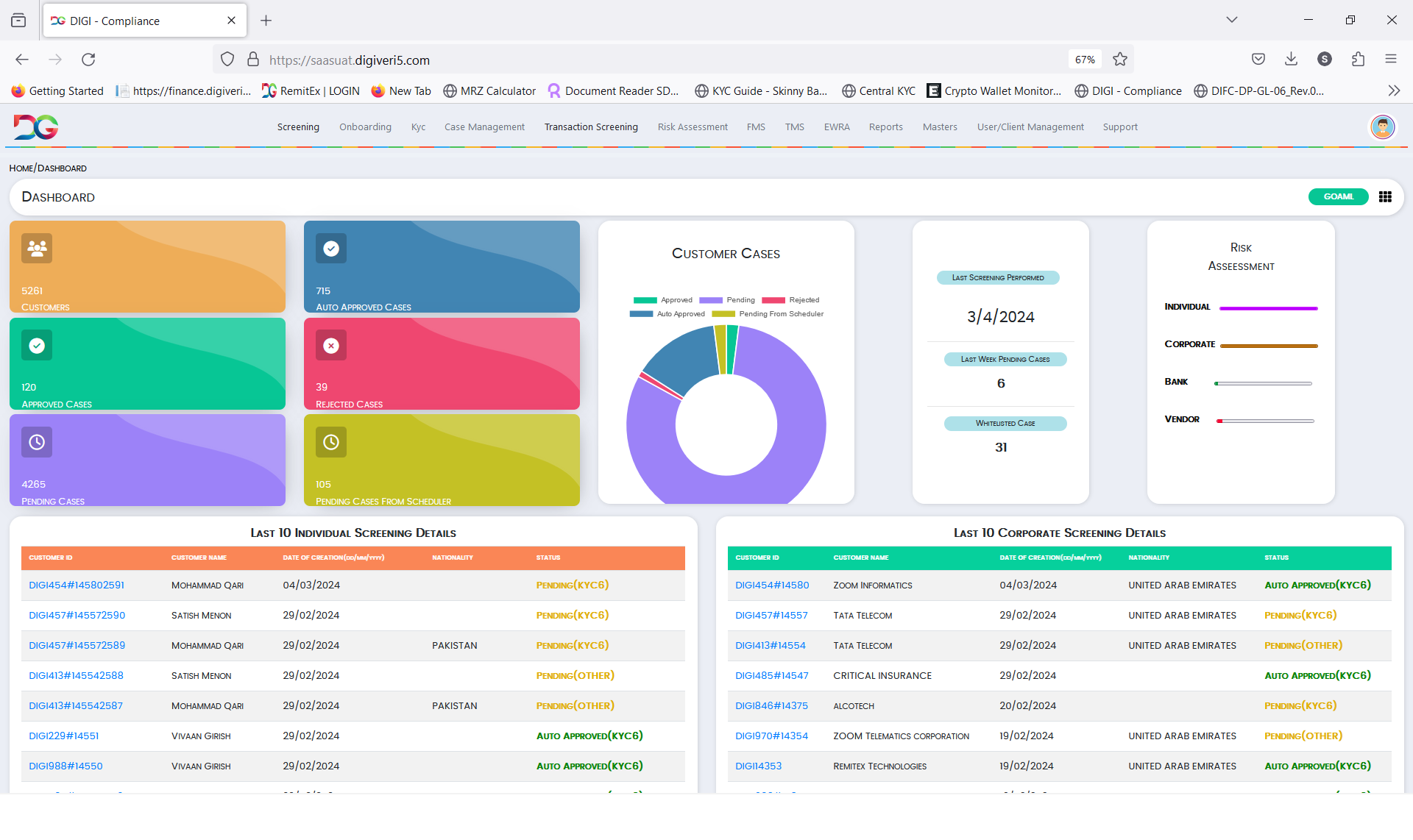
Task: Click the Screening navigation icon
Action: [298, 126]
